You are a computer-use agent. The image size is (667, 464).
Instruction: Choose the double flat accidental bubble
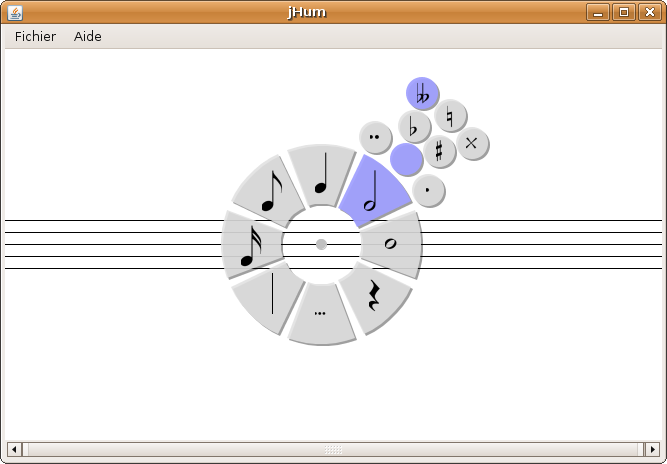422,94
